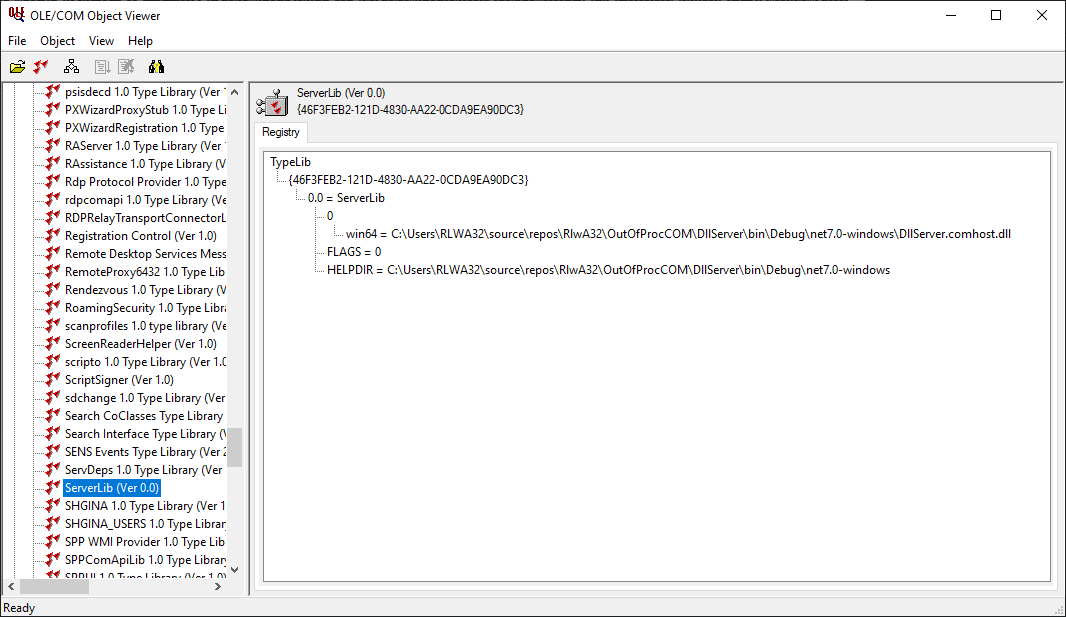
Task: Select rdpcomapi 1.0 Type Library item
Action: [145, 200]
